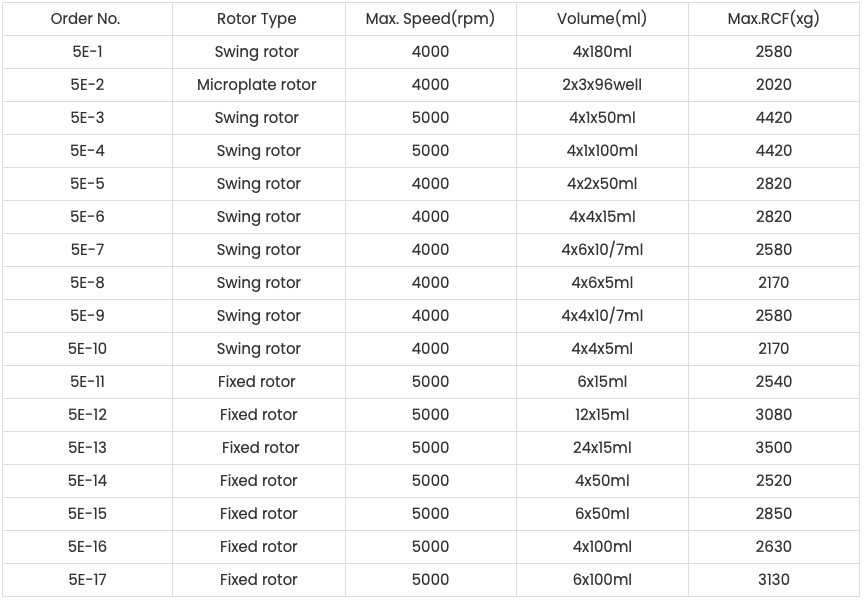
Task: Click the 4x2x50ml volume cell
Action: (x=602, y=184)
